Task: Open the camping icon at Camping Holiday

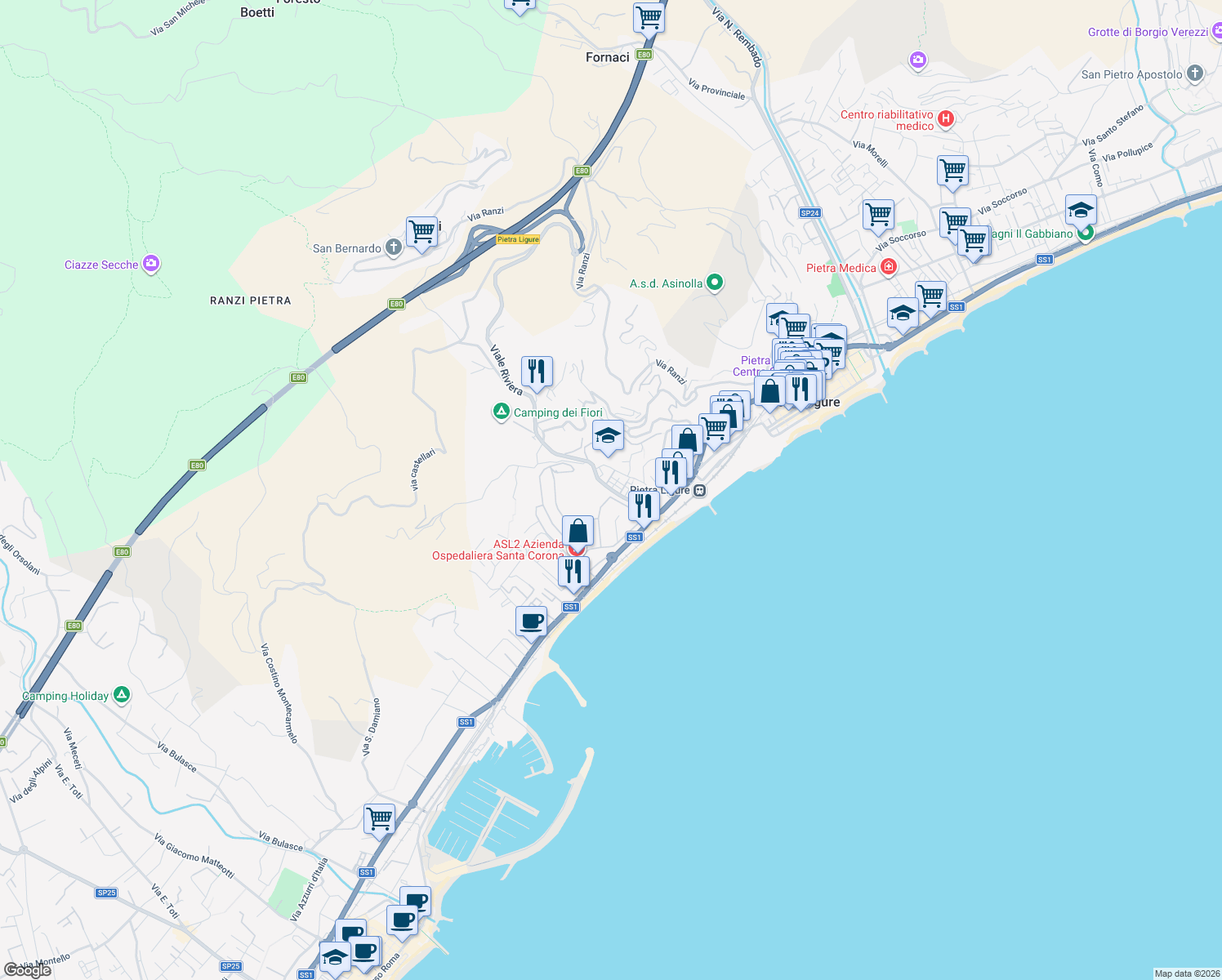Action: coord(121,695)
